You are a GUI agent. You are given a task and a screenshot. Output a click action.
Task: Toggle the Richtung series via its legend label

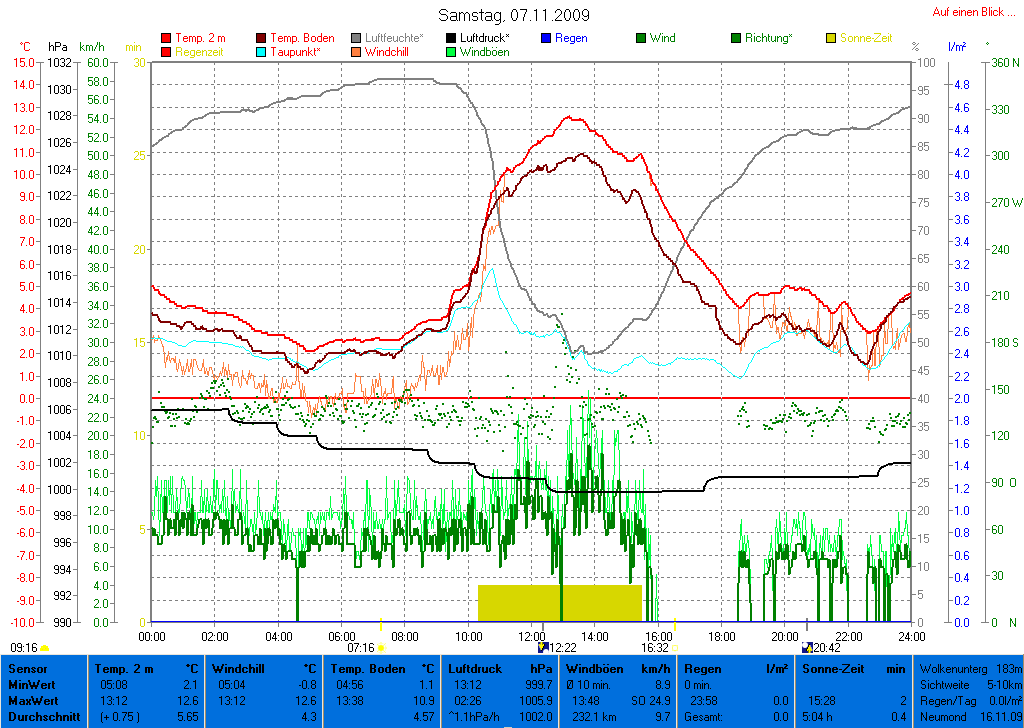pos(768,38)
